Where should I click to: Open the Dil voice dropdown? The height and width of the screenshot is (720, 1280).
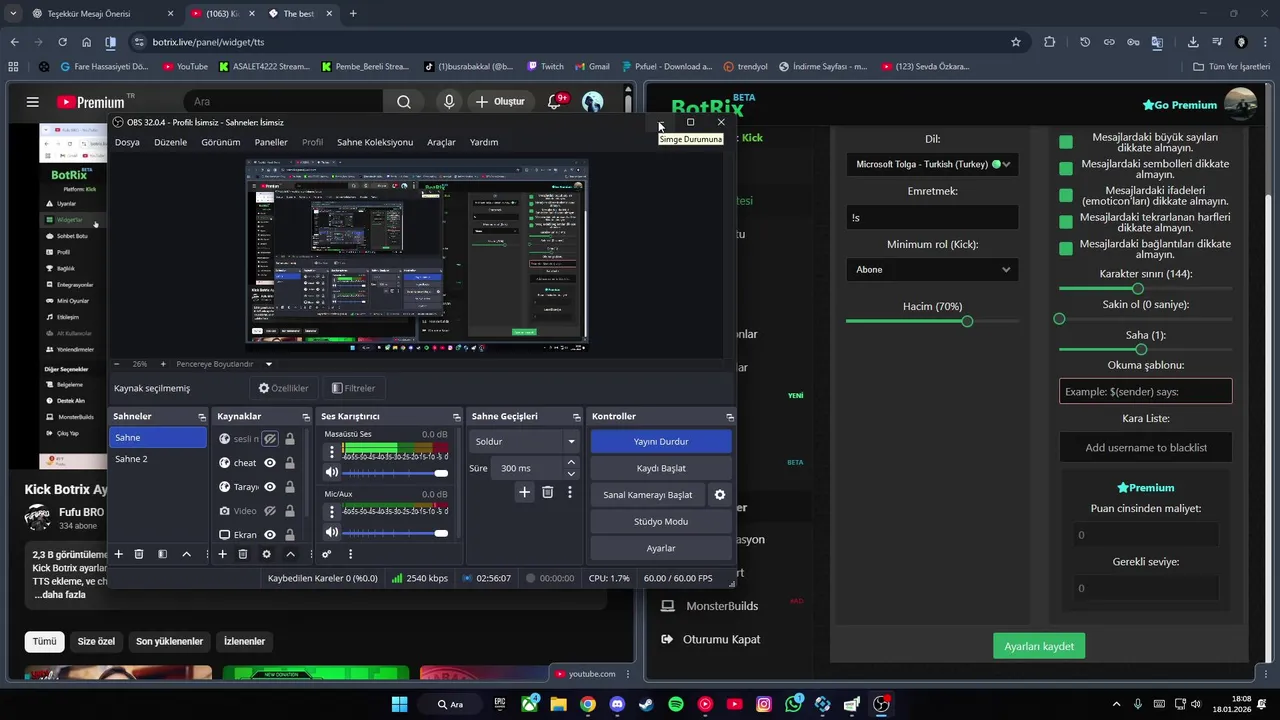pyautogui.click(x=932, y=164)
